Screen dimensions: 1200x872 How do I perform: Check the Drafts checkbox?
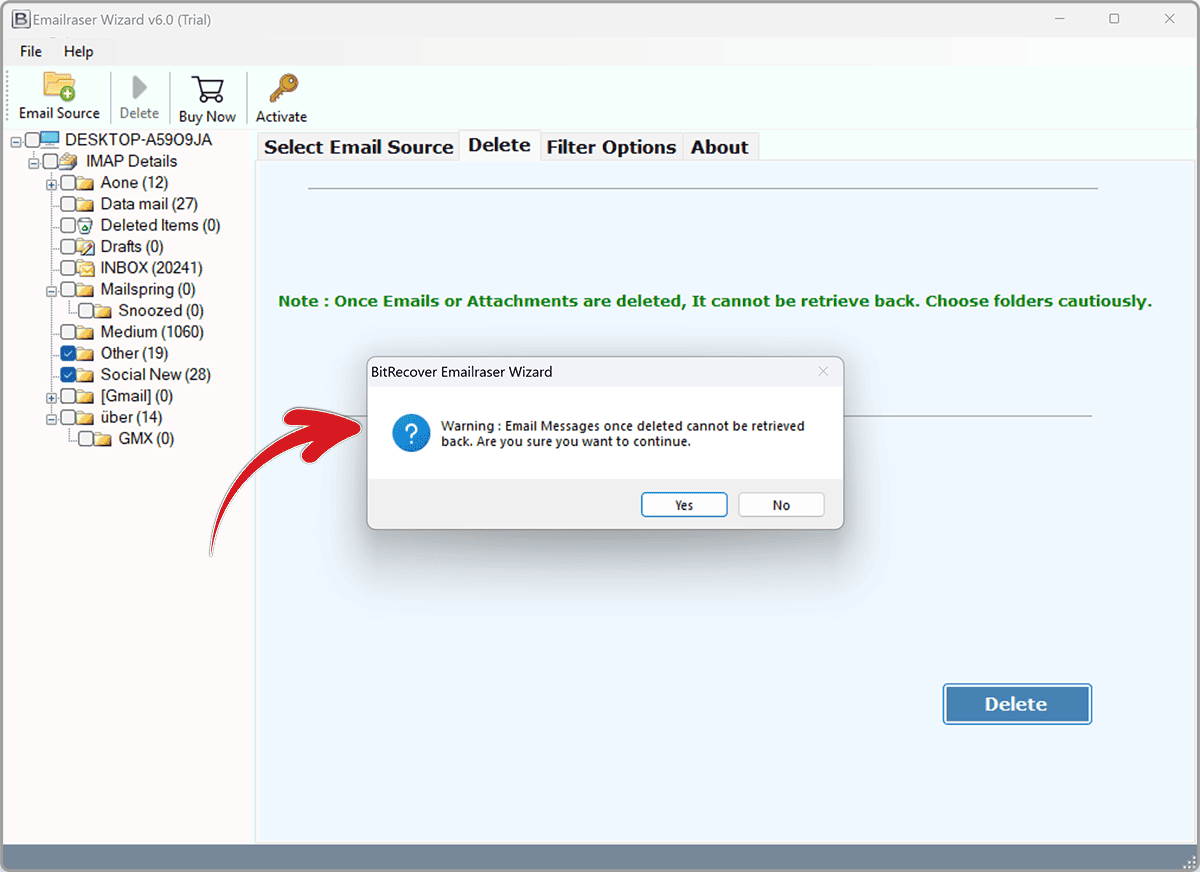pos(68,247)
